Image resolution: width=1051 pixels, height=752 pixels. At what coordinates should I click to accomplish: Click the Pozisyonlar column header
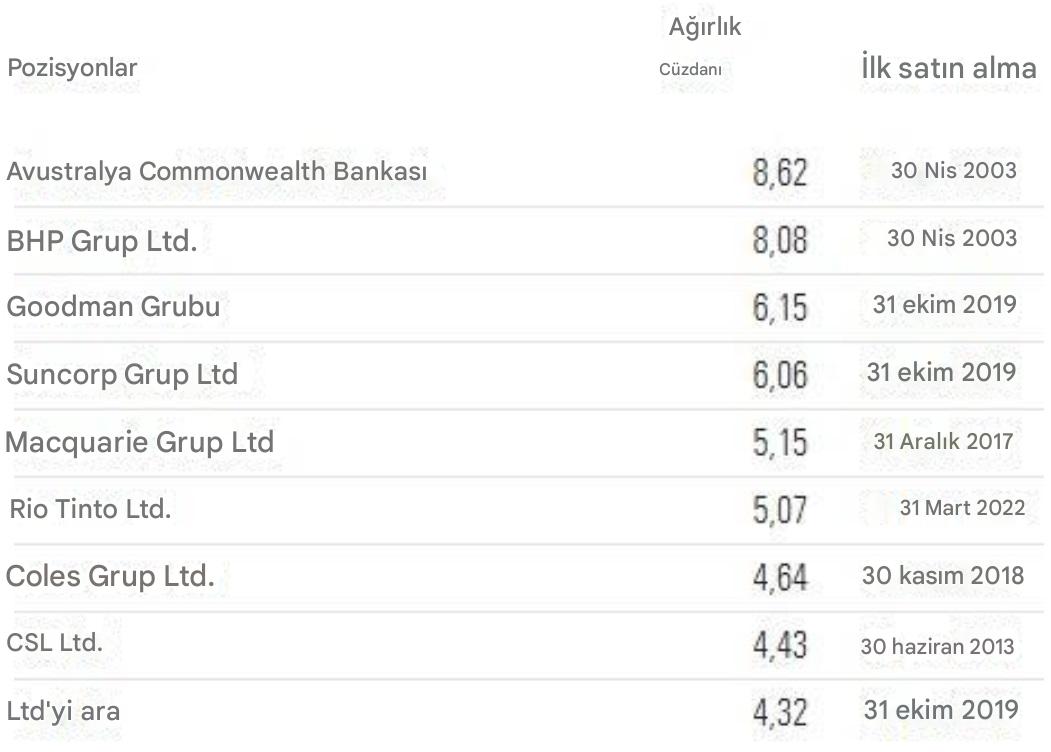pos(72,68)
